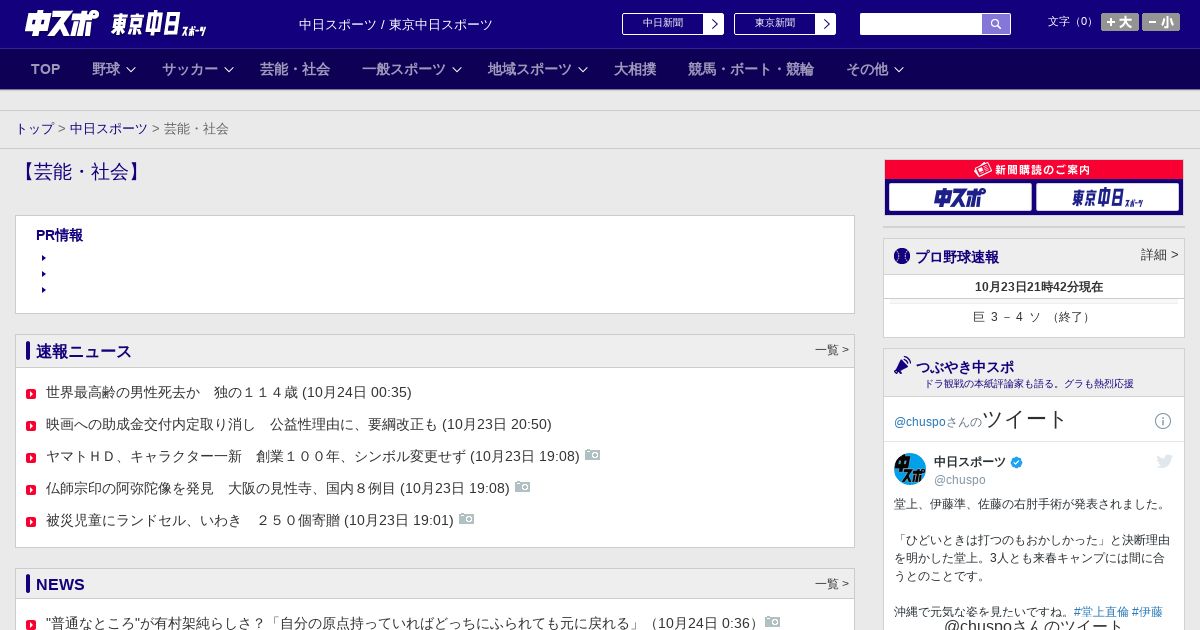This screenshot has height=630, width=1200.
Task: Open the 芸能・社会 menu item
Action: [x=295, y=69]
